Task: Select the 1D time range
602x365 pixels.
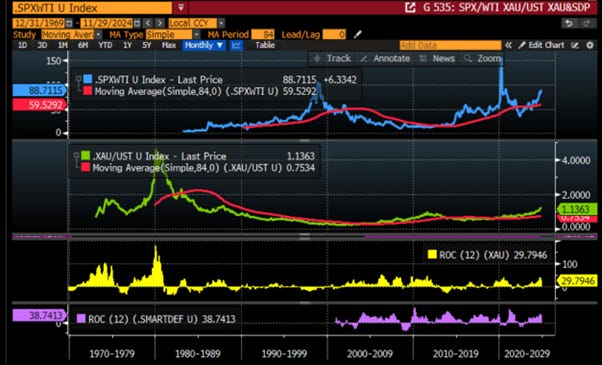Action: (22, 45)
